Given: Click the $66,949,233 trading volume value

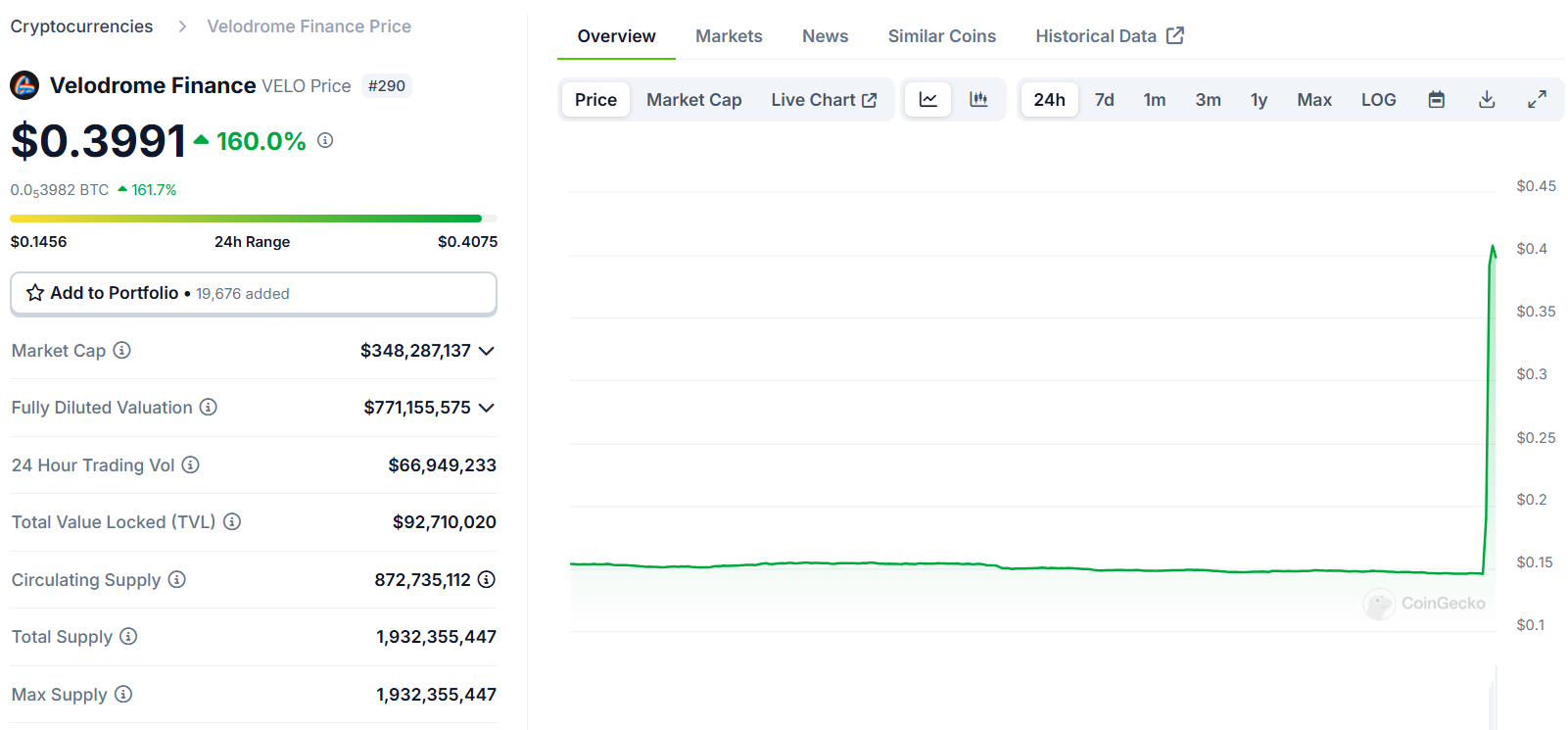Looking at the screenshot, I should coord(442,465).
